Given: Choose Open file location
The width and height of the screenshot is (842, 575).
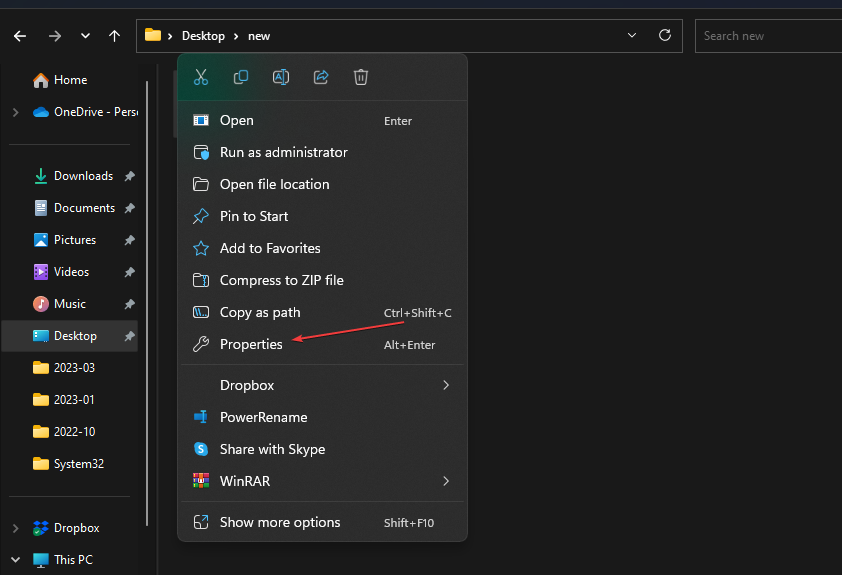Looking at the screenshot, I should [x=322, y=184].
